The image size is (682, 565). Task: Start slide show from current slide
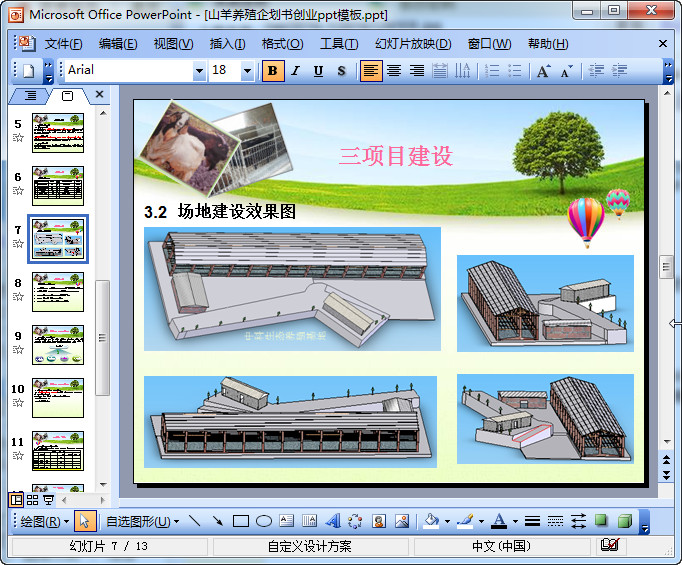pyautogui.click(x=48, y=500)
